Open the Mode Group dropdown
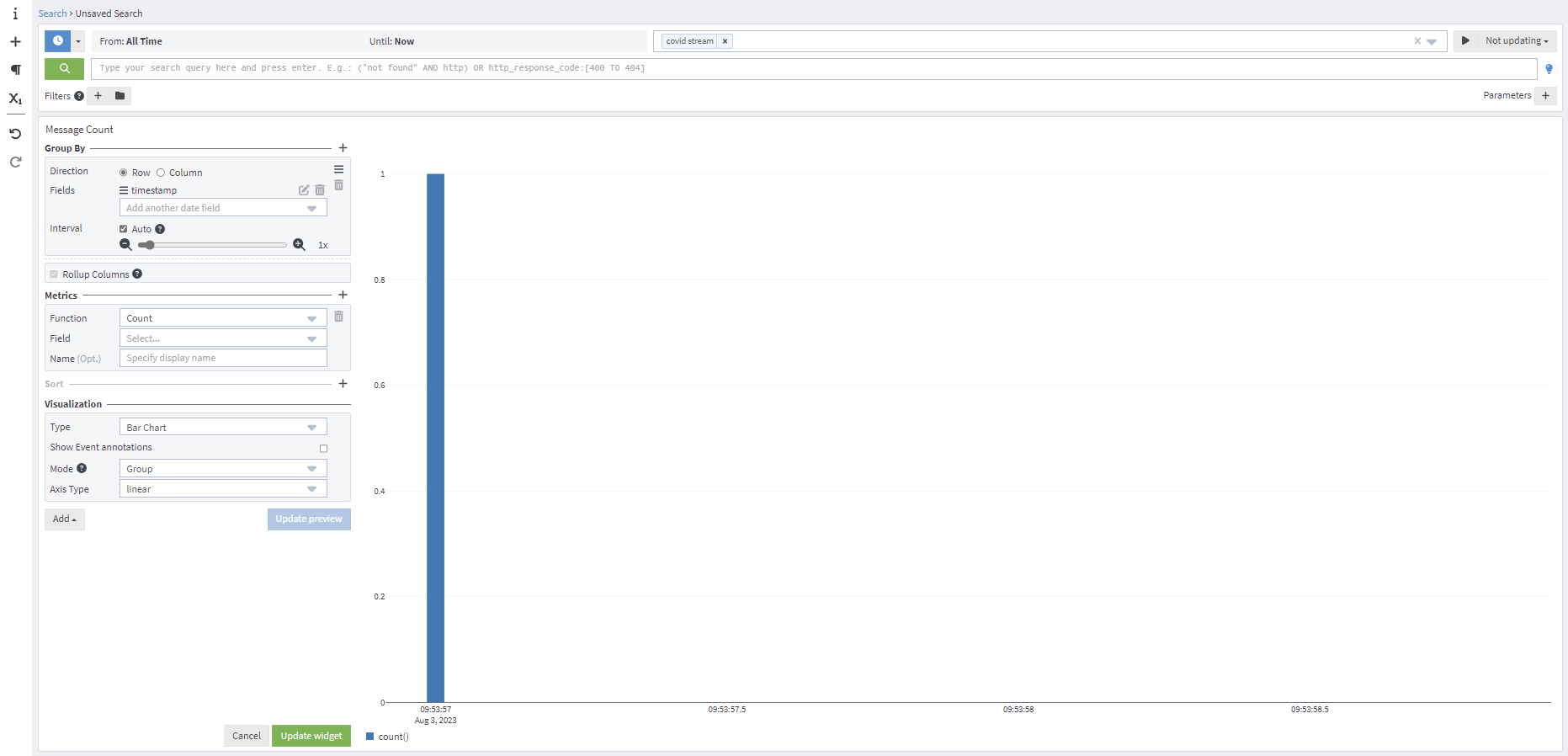This screenshot has width=1568, height=756. pos(223,469)
